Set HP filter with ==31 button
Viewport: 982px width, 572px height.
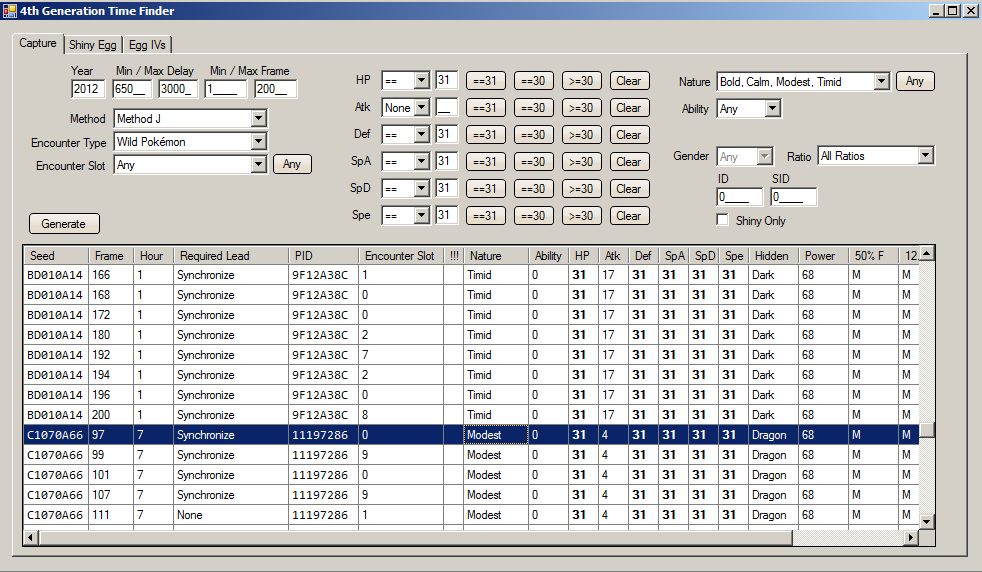click(x=485, y=81)
